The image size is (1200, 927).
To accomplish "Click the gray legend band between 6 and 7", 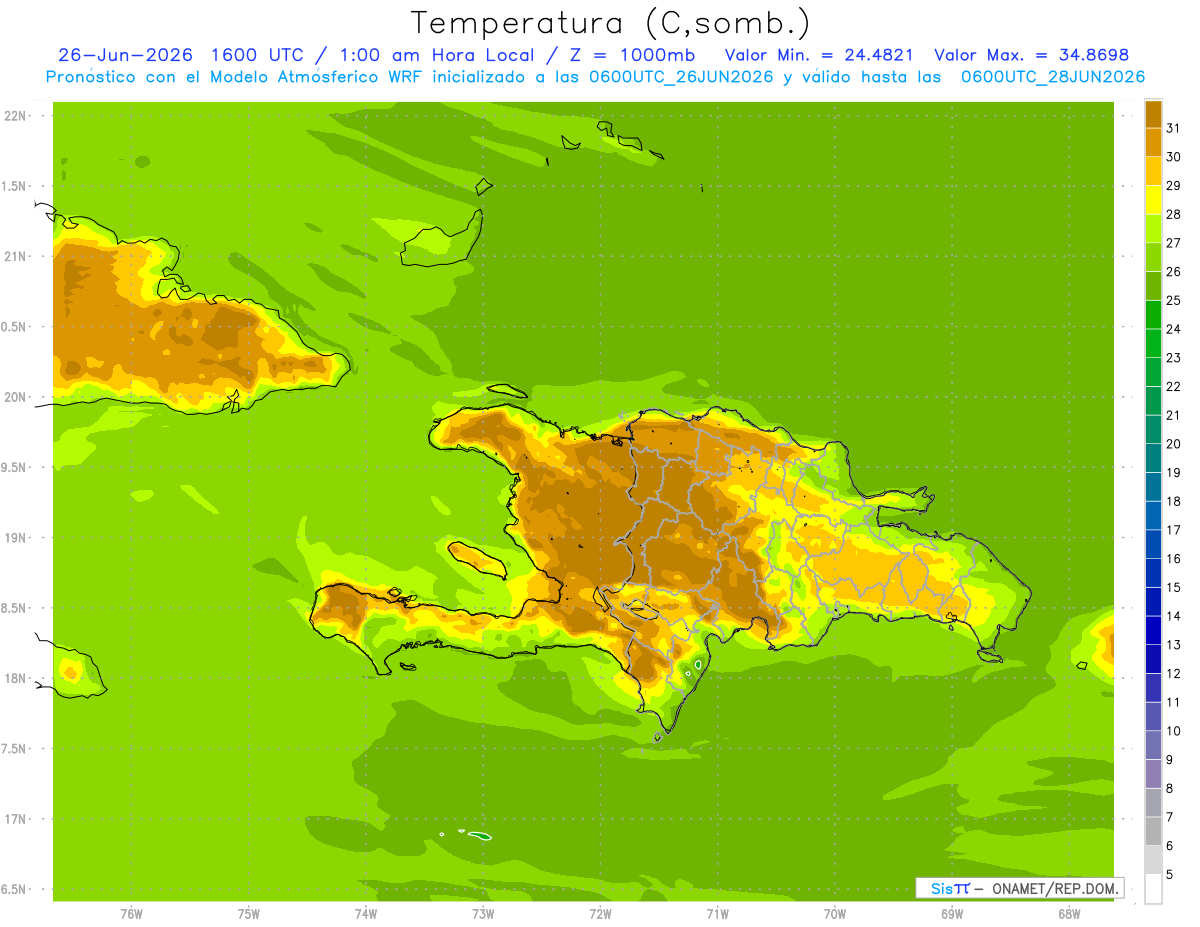I will click(x=1153, y=831).
